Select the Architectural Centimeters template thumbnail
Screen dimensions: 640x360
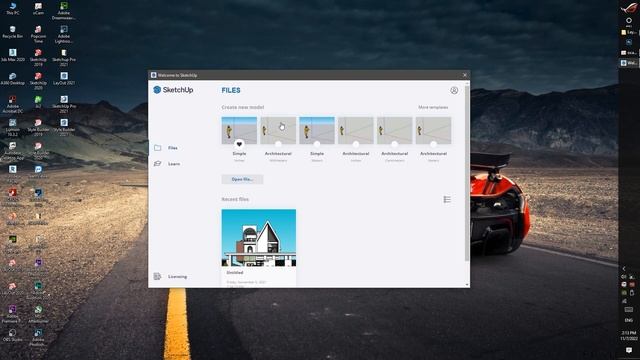point(394,130)
